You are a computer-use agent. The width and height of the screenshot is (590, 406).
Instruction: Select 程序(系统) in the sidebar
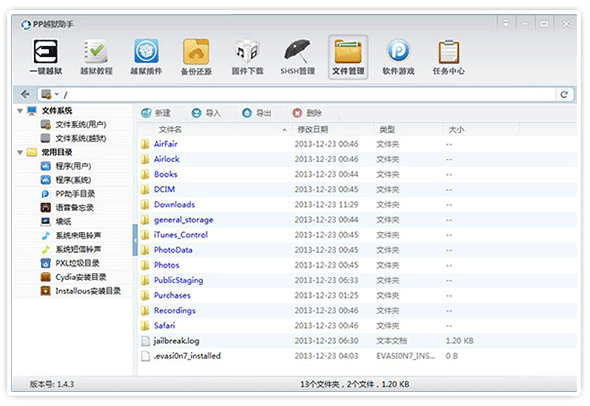66,180
